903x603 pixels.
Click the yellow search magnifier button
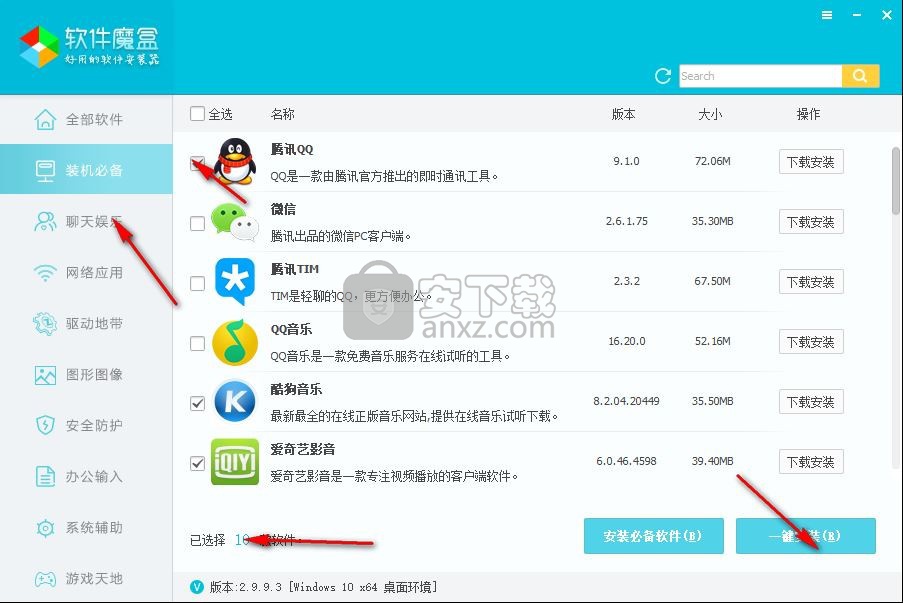tap(860, 76)
